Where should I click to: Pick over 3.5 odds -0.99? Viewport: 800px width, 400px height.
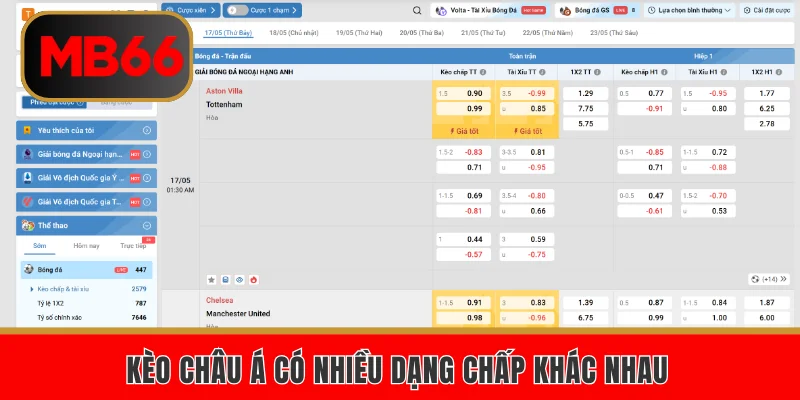click(x=527, y=93)
